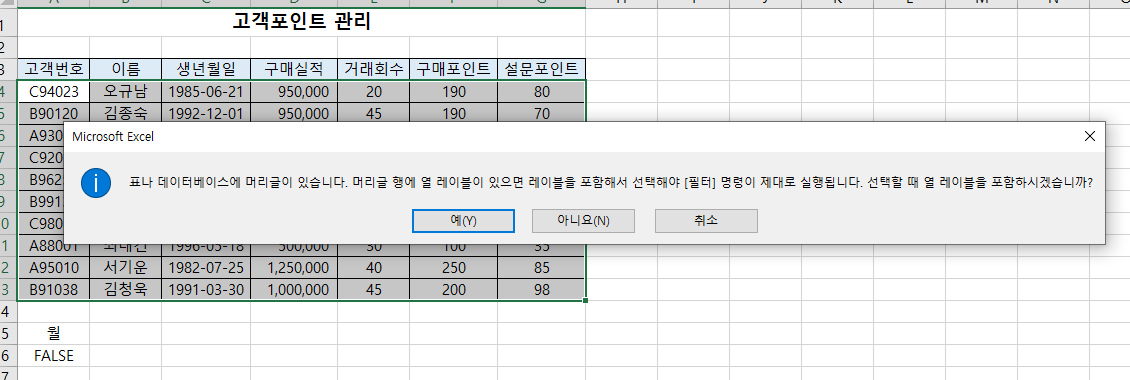Cancel the dialog with 취소
This screenshot has height=380, width=1130.
(706, 221)
